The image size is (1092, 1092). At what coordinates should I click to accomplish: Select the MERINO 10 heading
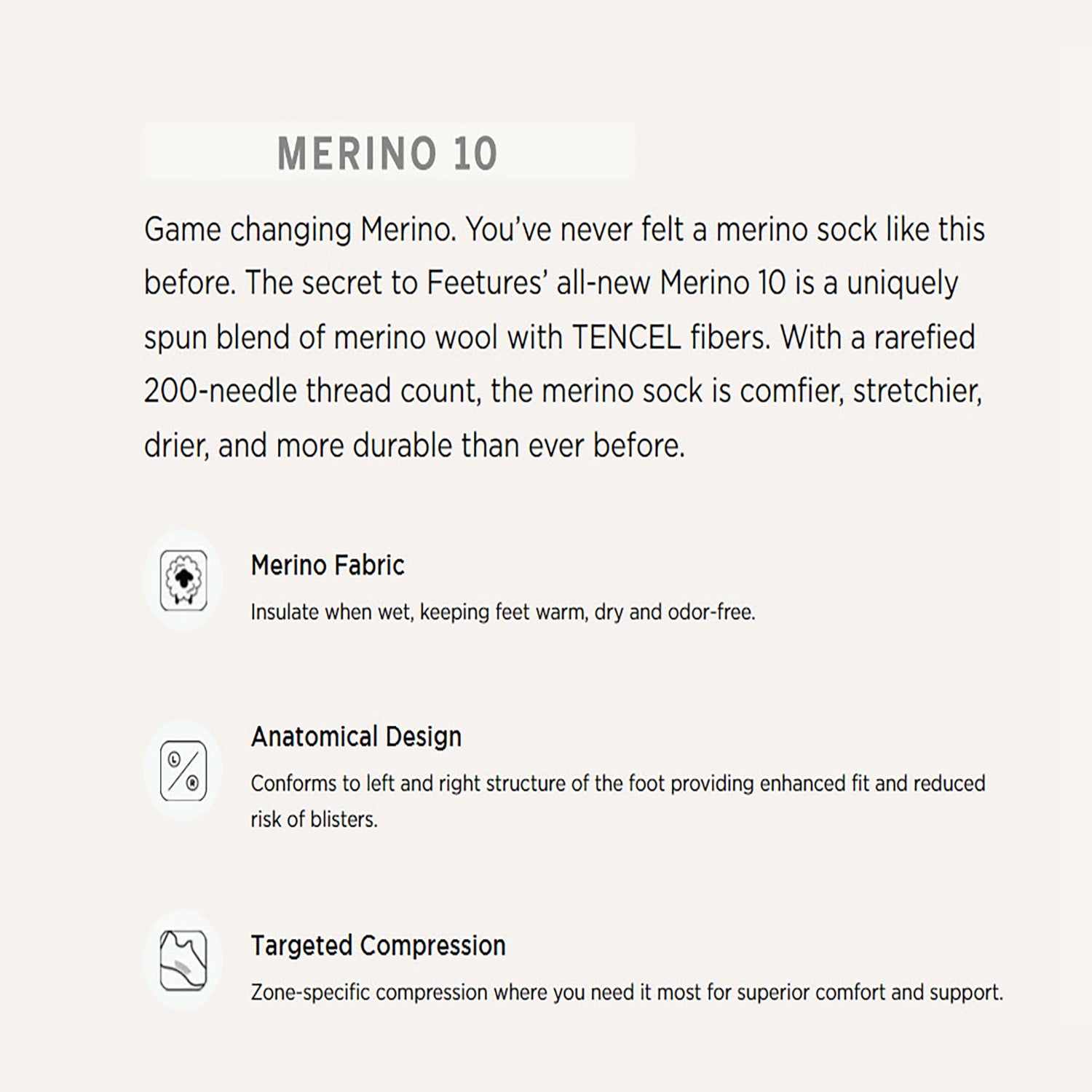387,154
